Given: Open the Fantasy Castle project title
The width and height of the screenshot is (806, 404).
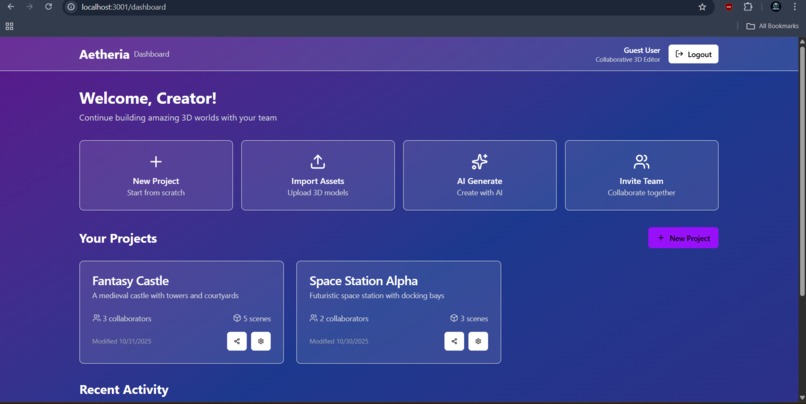Looking at the screenshot, I should [131, 281].
